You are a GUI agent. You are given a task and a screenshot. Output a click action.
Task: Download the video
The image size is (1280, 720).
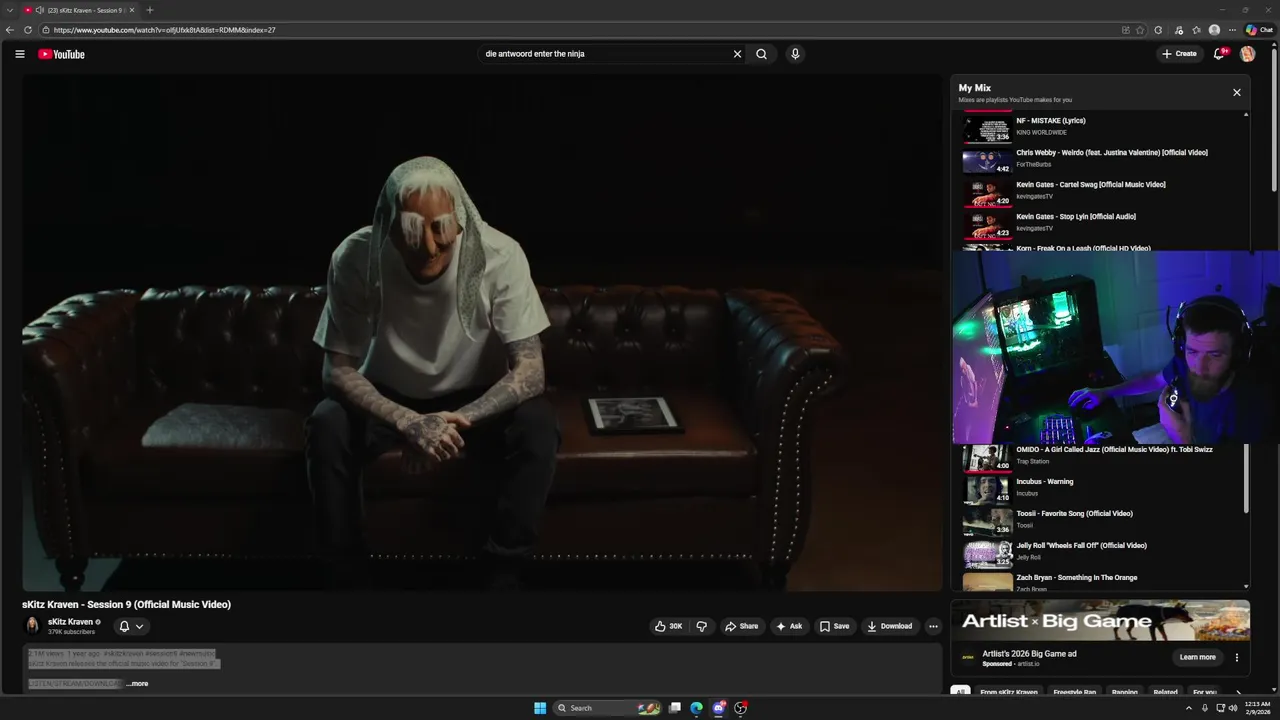pos(889,626)
